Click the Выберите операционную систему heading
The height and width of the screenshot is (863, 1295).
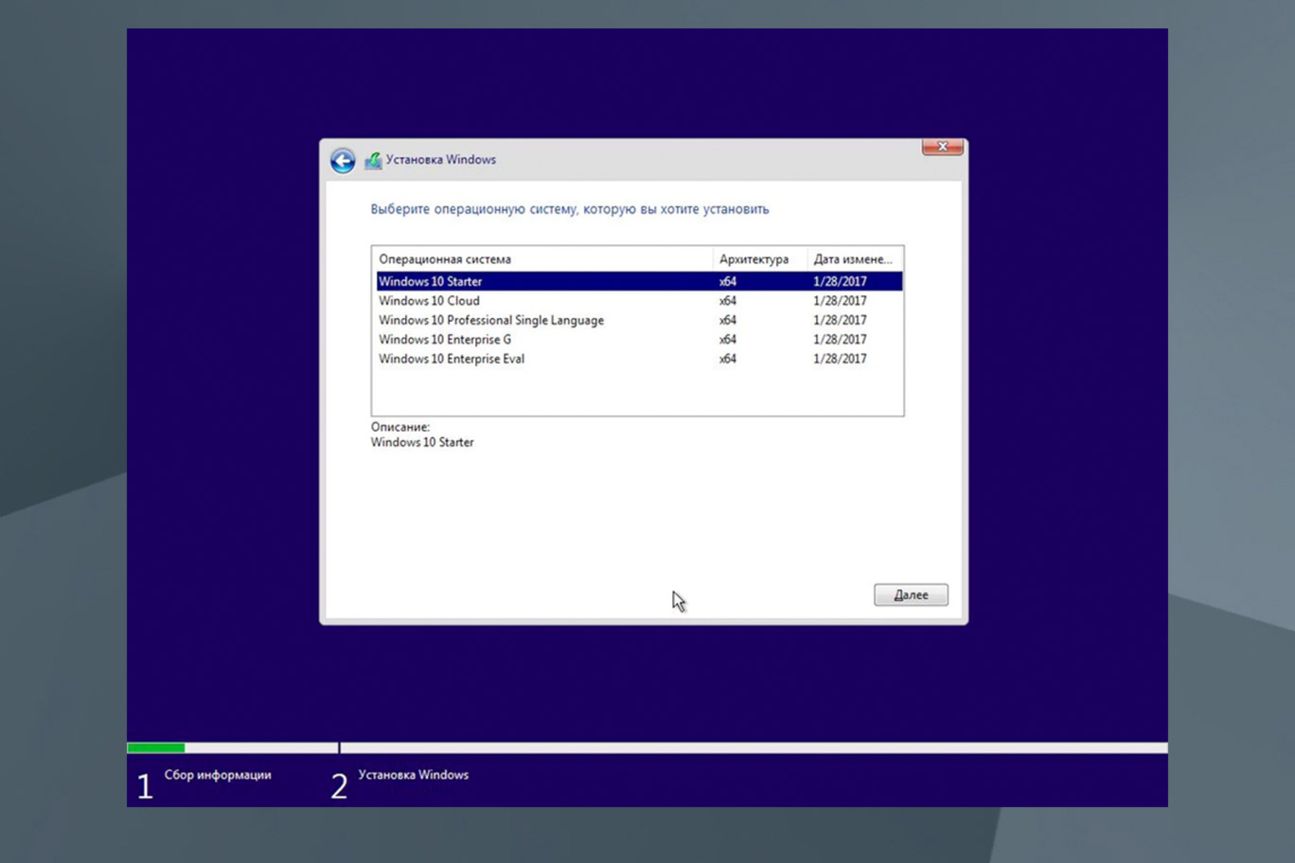pyautogui.click(x=570, y=210)
